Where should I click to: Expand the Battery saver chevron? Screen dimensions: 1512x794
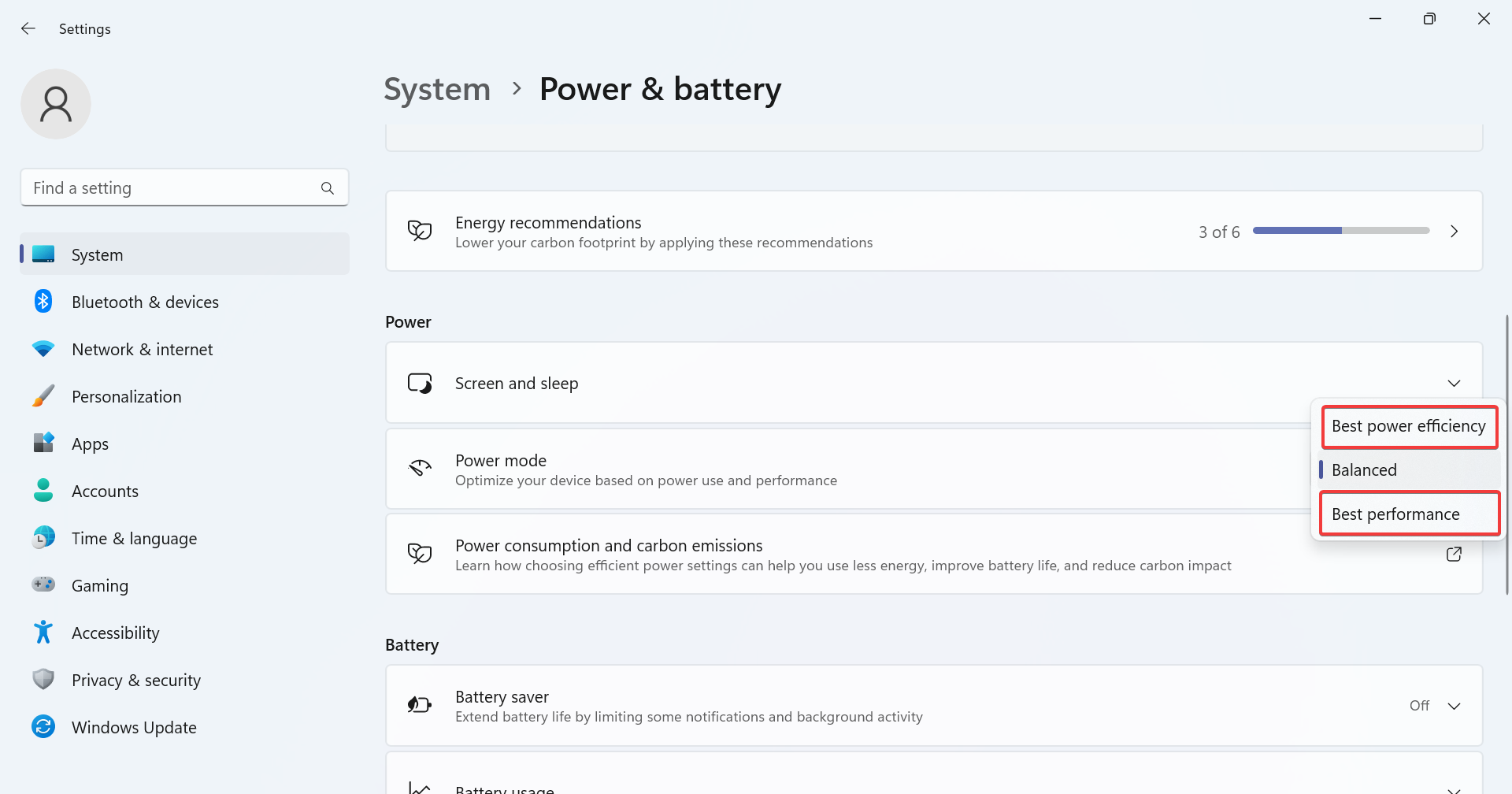coord(1454,706)
